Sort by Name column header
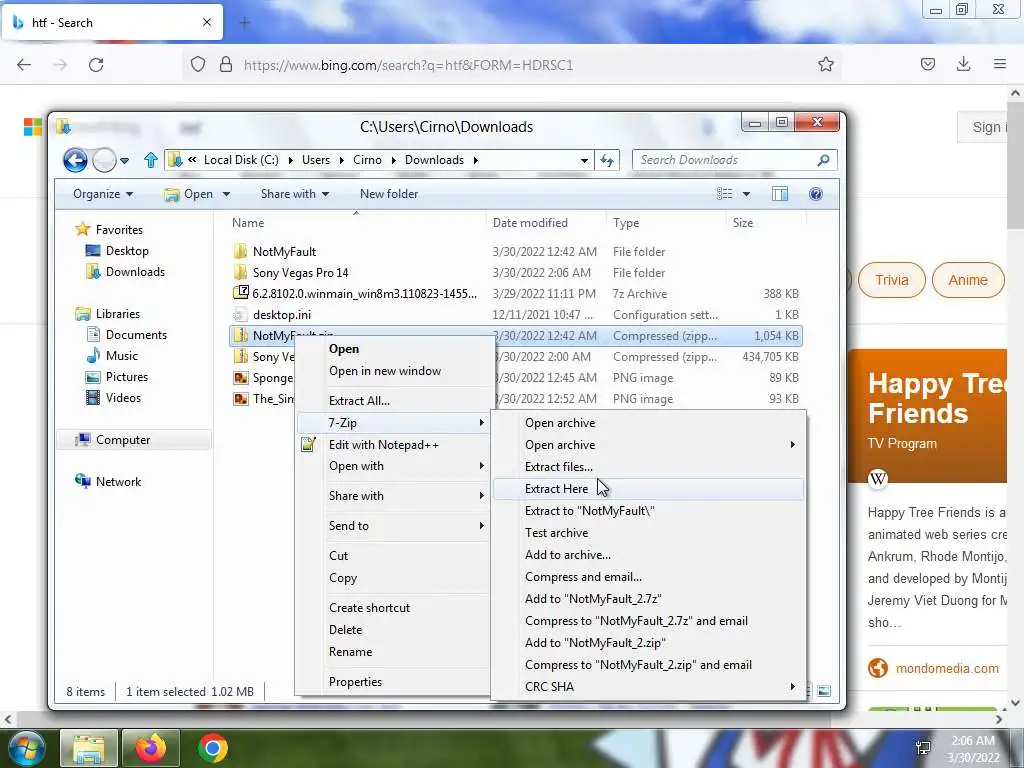The image size is (1024, 768). 355,223
